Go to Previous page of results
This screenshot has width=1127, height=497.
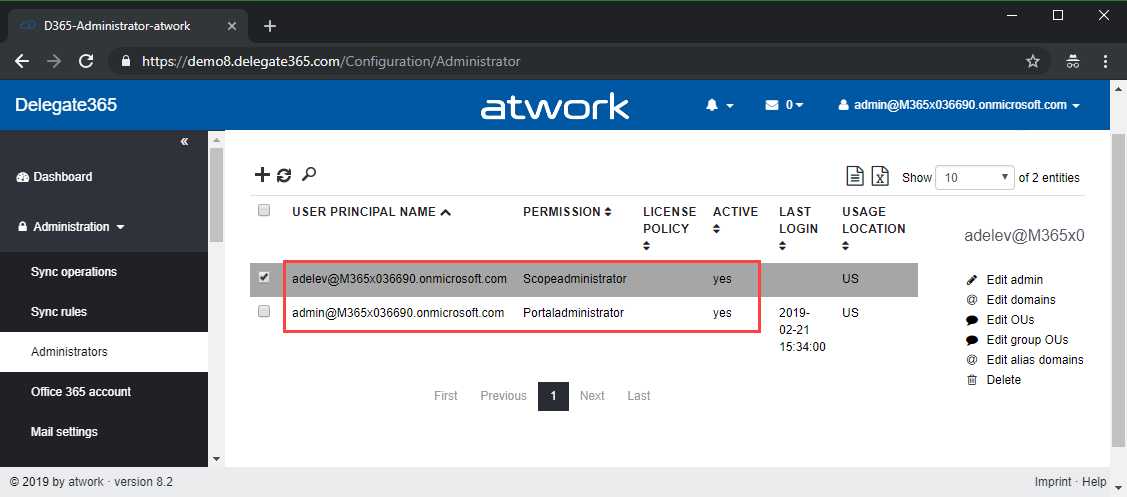click(x=503, y=396)
